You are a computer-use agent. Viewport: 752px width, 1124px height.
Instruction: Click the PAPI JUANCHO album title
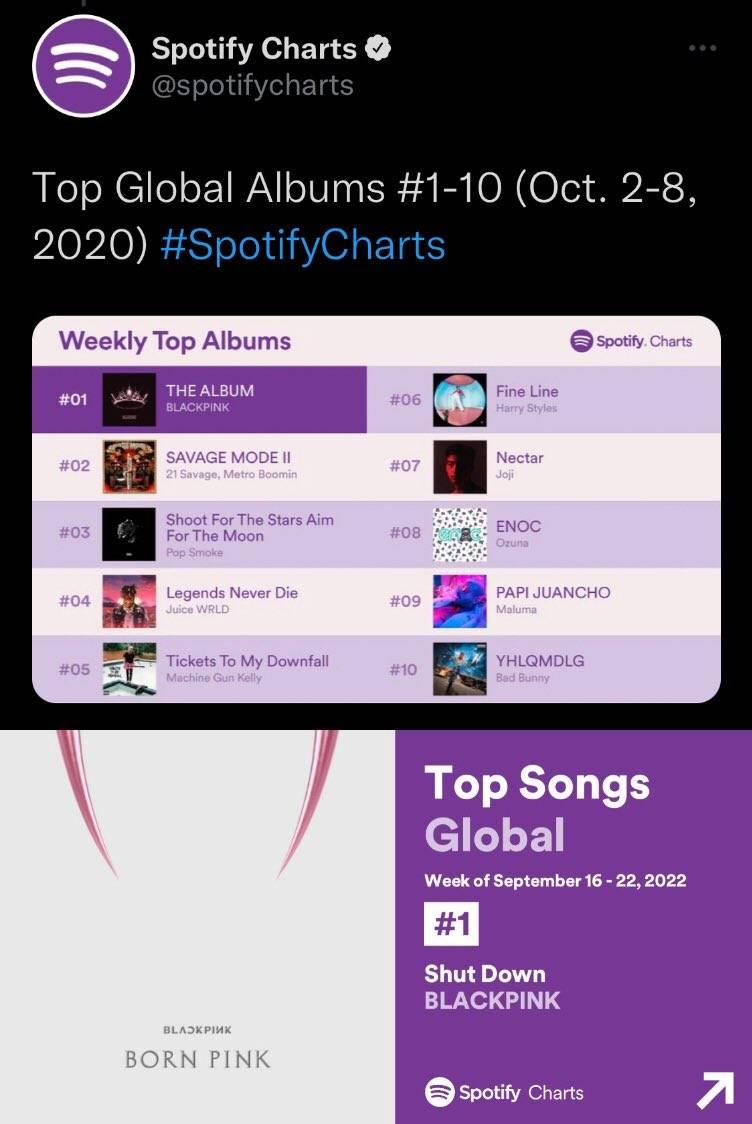click(553, 593)
